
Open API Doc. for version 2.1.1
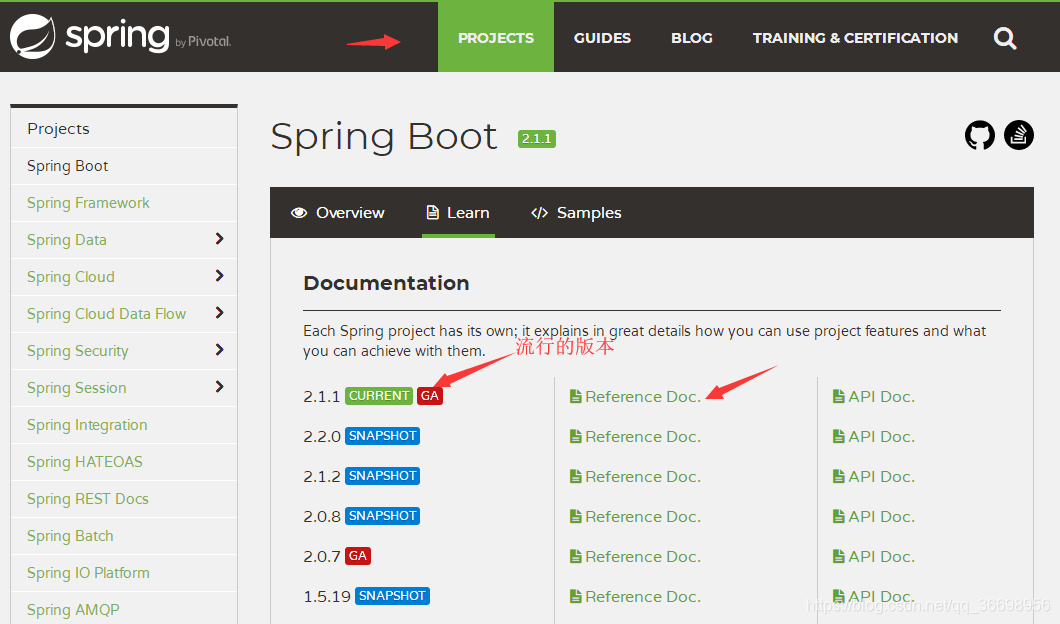(x=873, y=397)
